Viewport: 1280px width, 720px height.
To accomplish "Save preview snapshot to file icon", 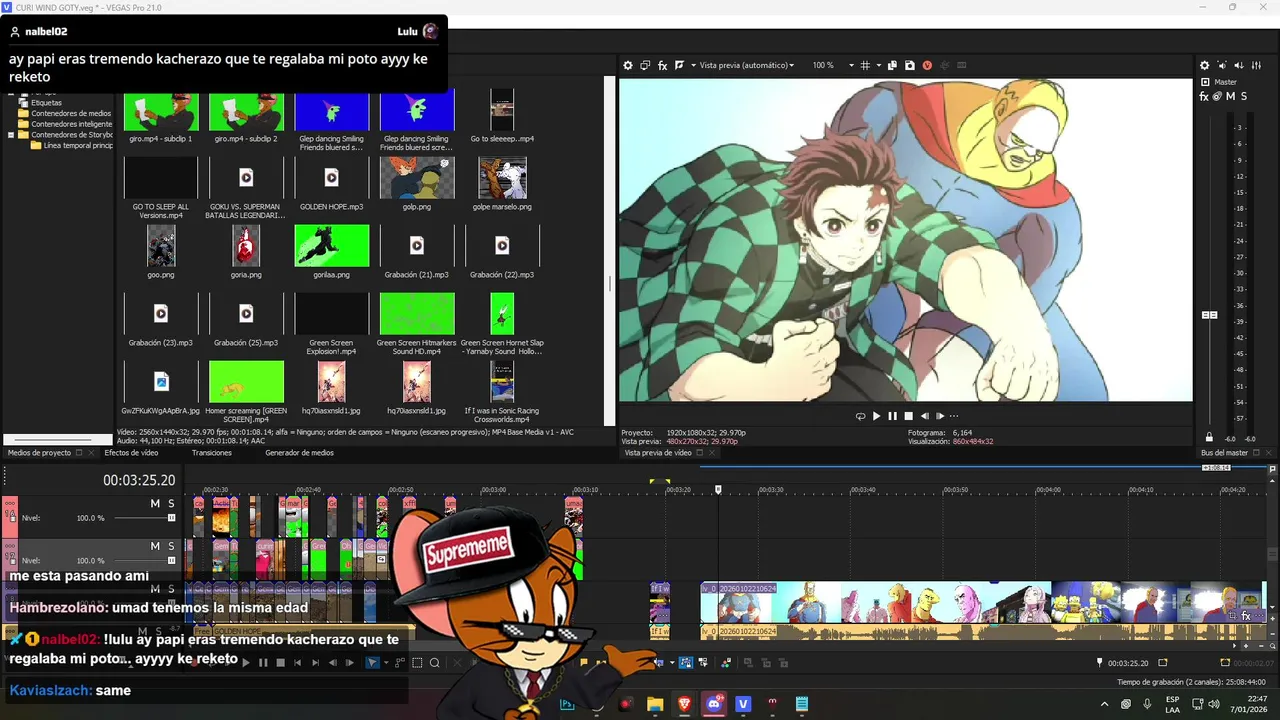I will tap(910, 65).
